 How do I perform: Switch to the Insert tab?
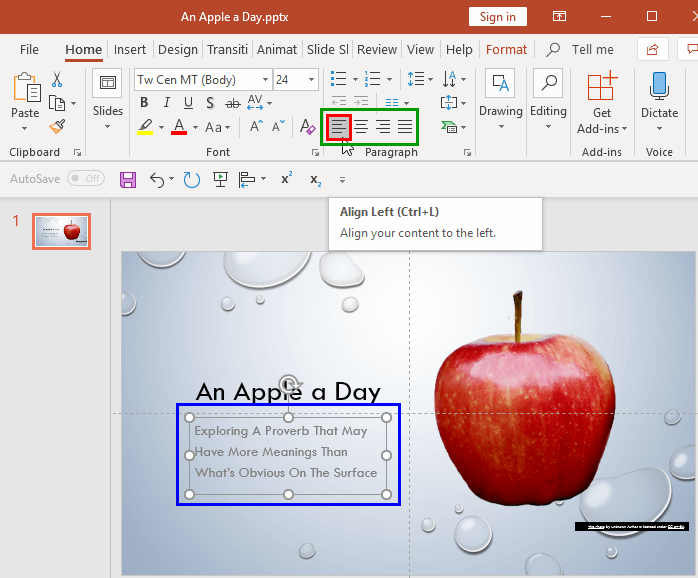point(129,49)
